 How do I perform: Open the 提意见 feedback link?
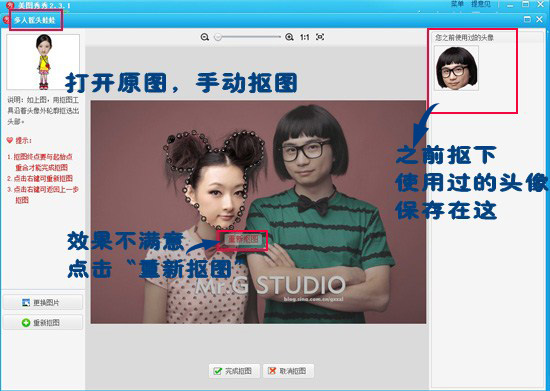point(481,4)
